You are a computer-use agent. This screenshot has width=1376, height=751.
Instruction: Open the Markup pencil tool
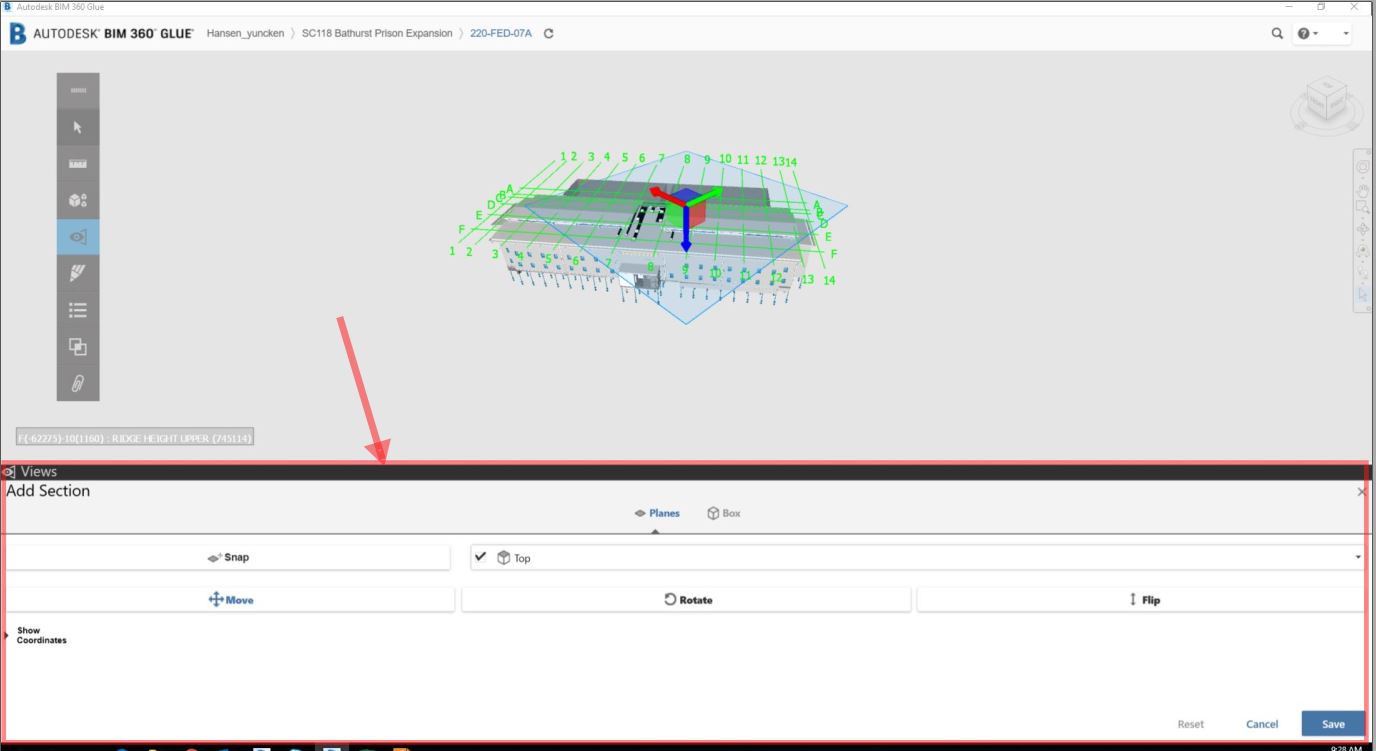pos(77,273)
